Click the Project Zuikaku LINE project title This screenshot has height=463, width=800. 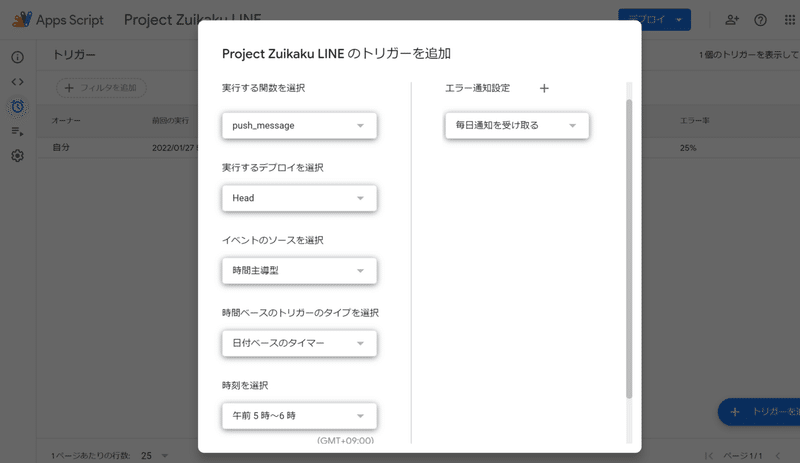192,20
